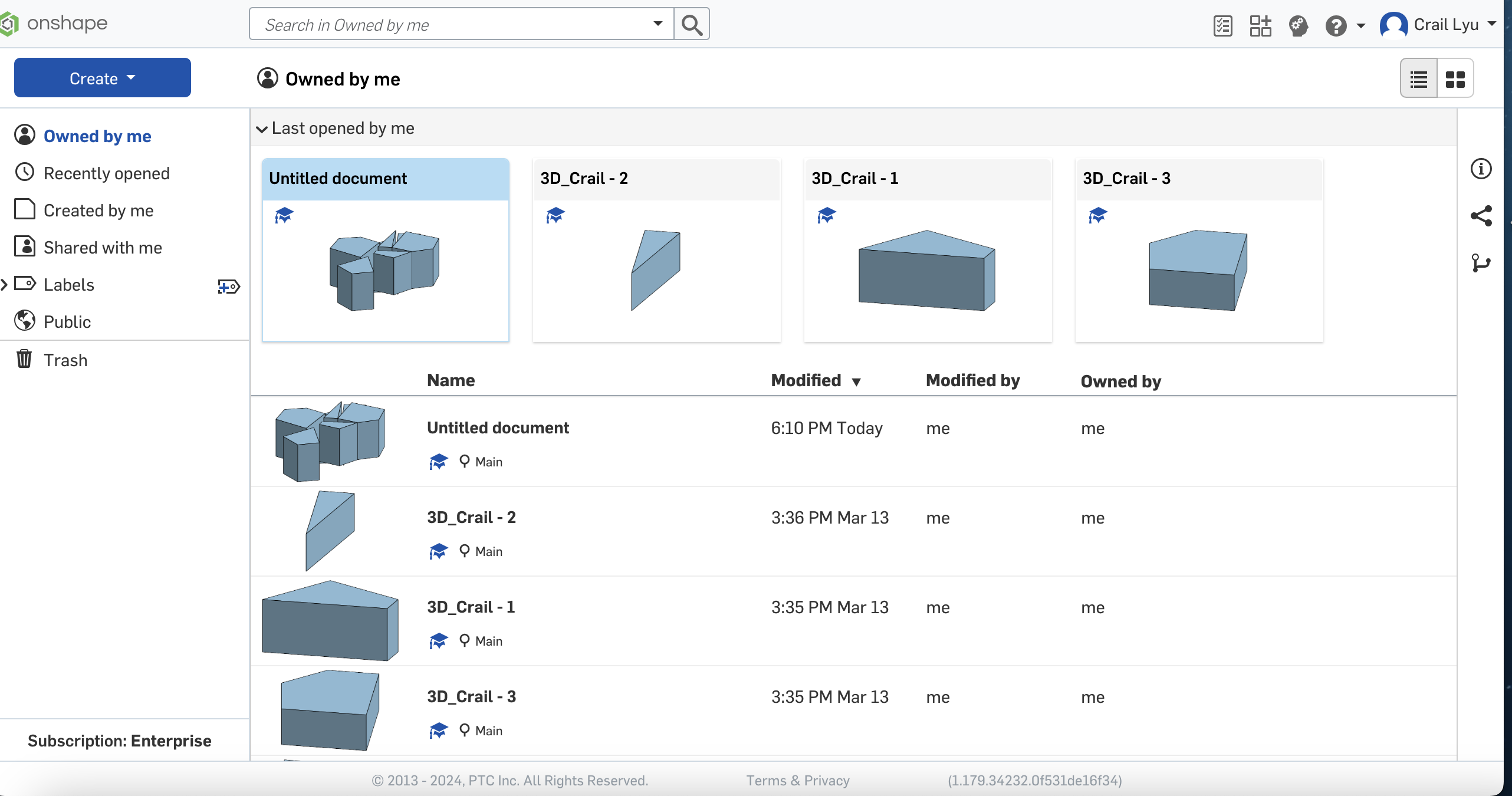The width and height of the screenshot is (1512, 796).
Task: Switch to list view
Action: (x=1418, y=79)
